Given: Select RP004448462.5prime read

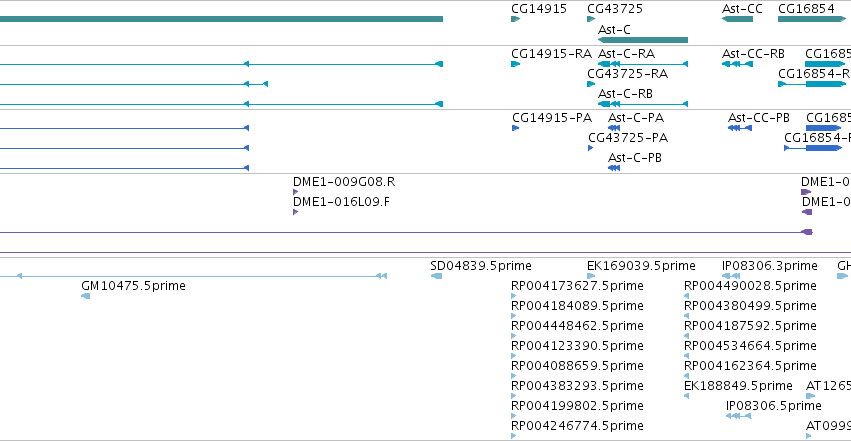Looking at the screenshot, I should 577,326.
